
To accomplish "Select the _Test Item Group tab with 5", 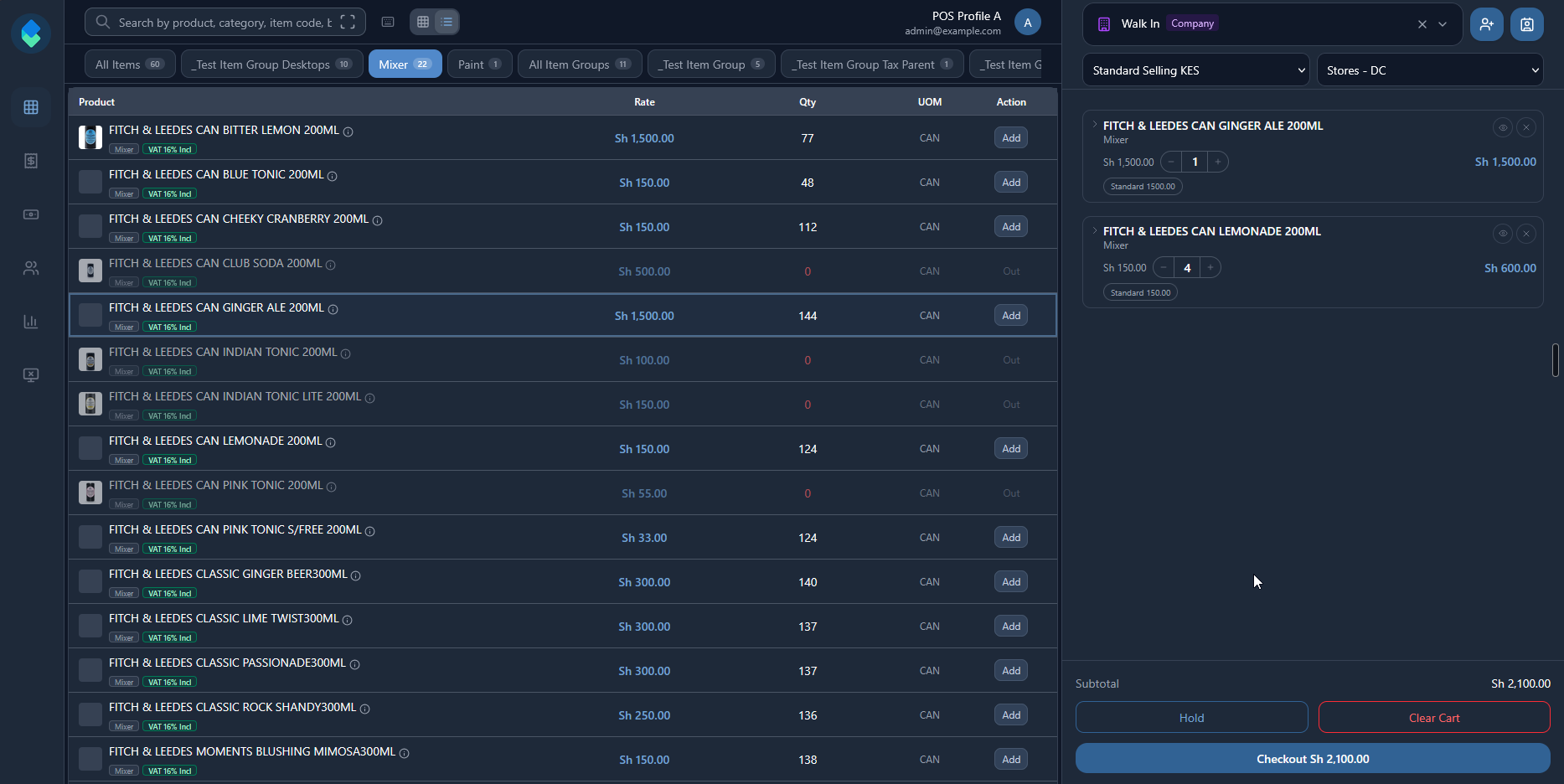I will [711, 64].
